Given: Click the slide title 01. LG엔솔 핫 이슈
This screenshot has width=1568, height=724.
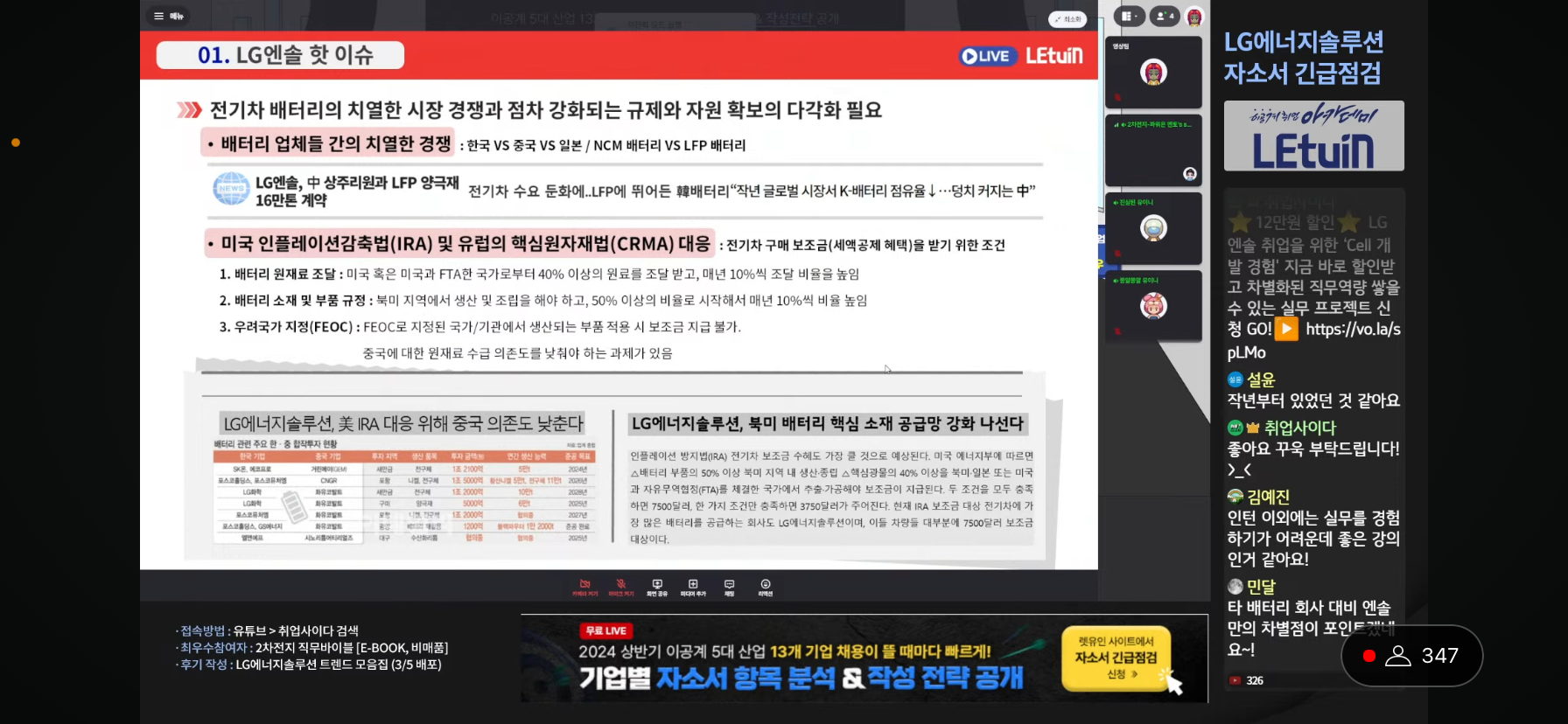Looking at the screenshot, I should [281, 55].
